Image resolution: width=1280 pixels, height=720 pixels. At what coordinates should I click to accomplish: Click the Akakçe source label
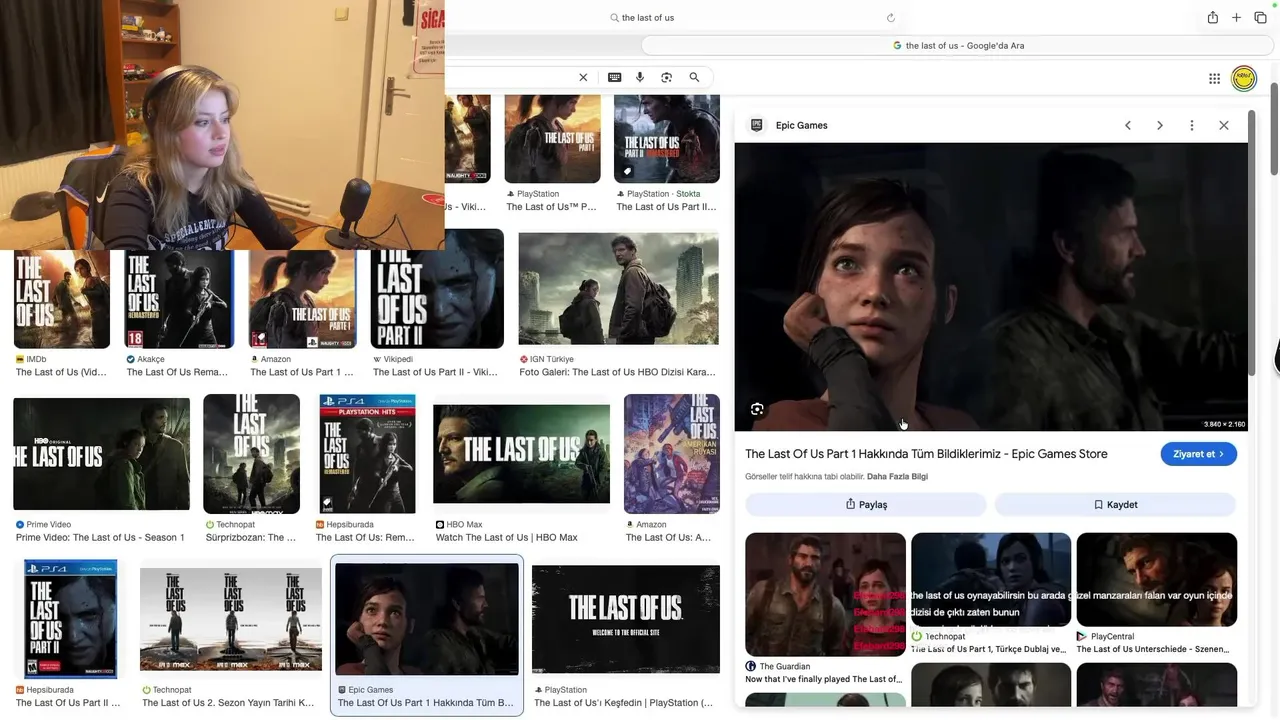tap(146, 359)
